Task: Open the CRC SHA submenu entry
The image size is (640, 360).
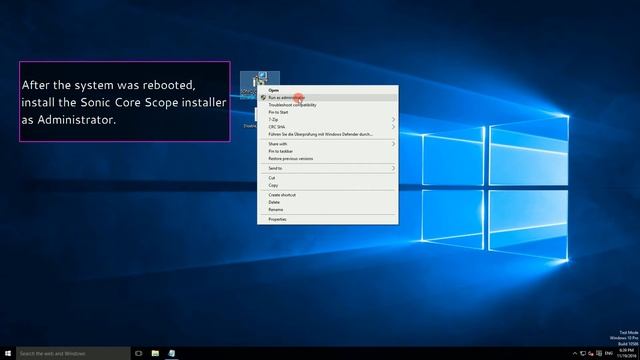Action: pos(328,127)
